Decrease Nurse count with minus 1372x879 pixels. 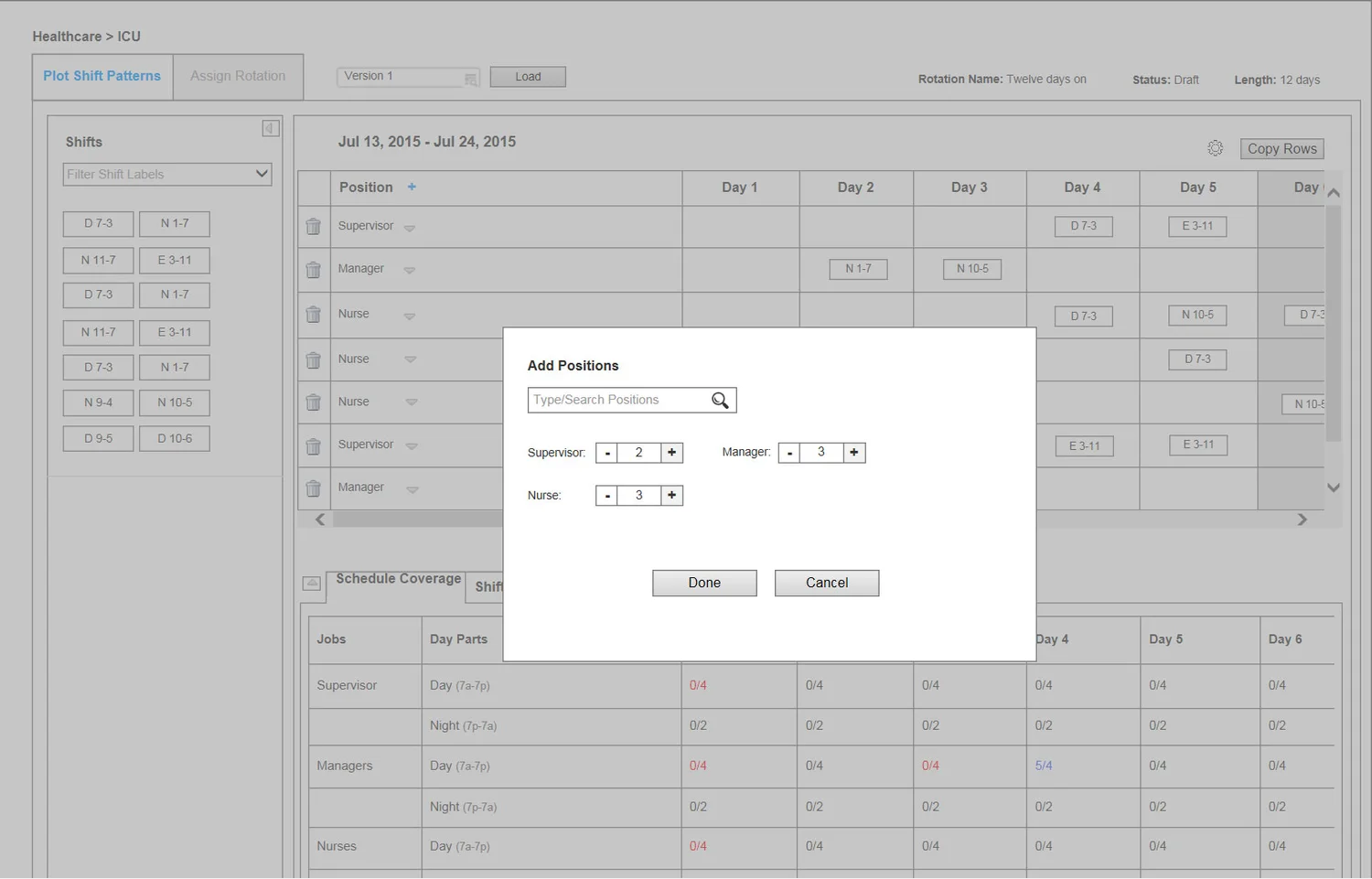(x=606, y=496)
